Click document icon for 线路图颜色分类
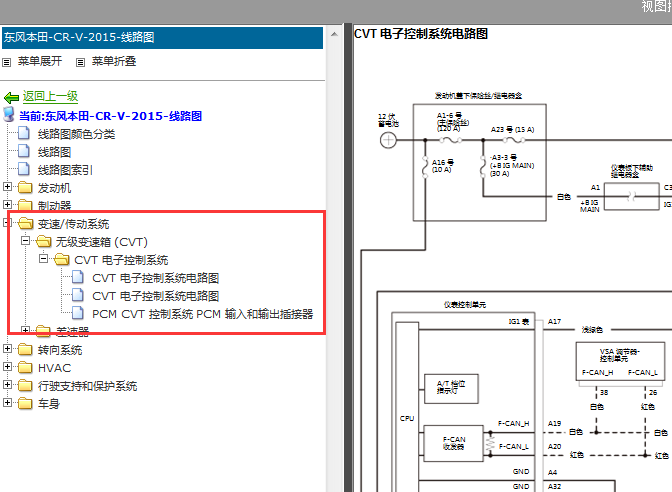The height and width of the screenshot is (492, 672). tap(24, 133)
